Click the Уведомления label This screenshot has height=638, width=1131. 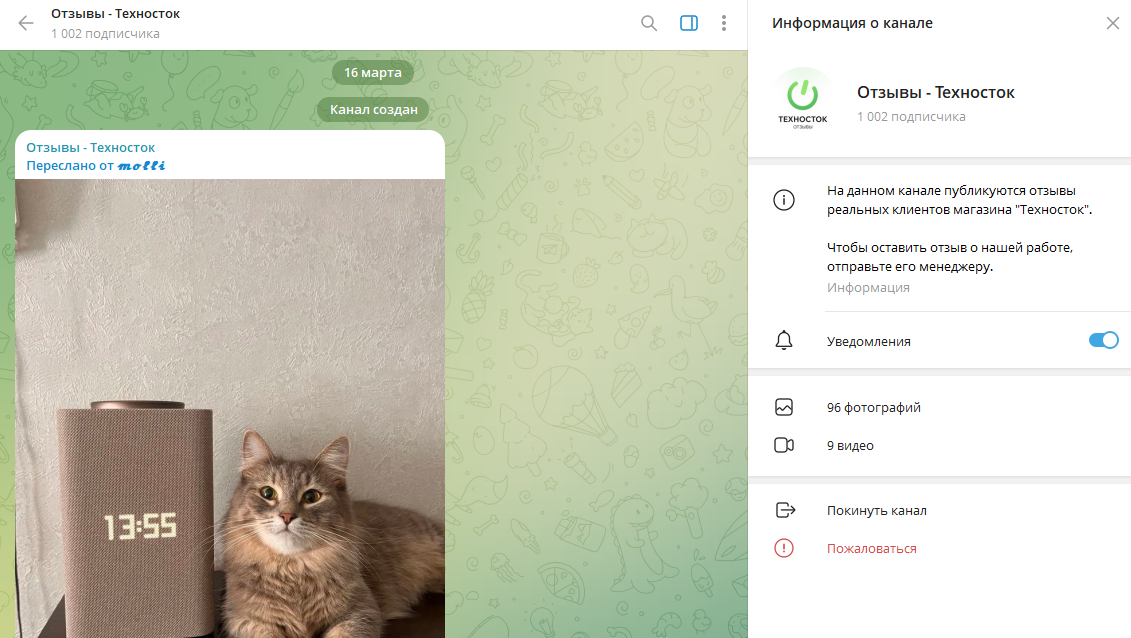tap(868, 342)
